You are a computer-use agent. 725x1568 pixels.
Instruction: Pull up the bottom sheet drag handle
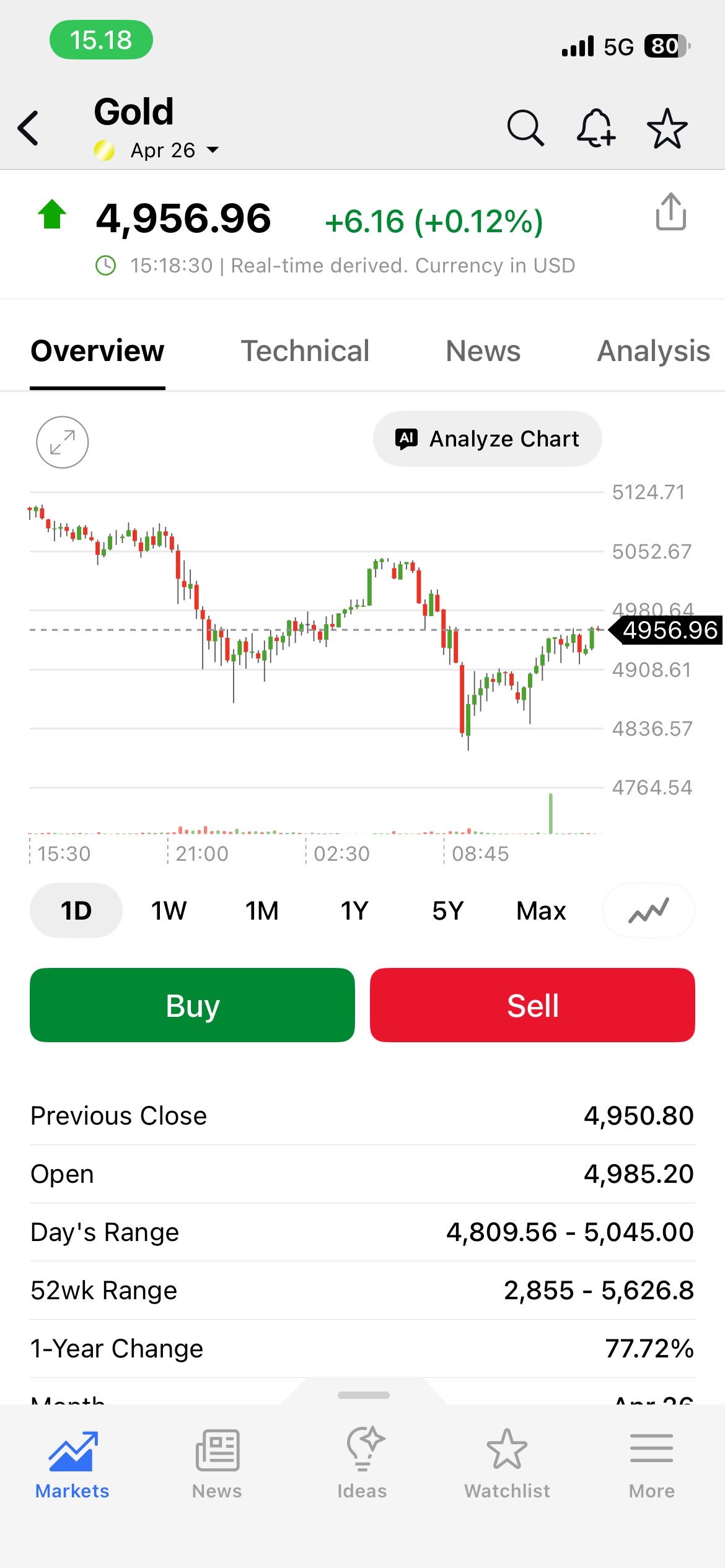tap(364, 1395)
